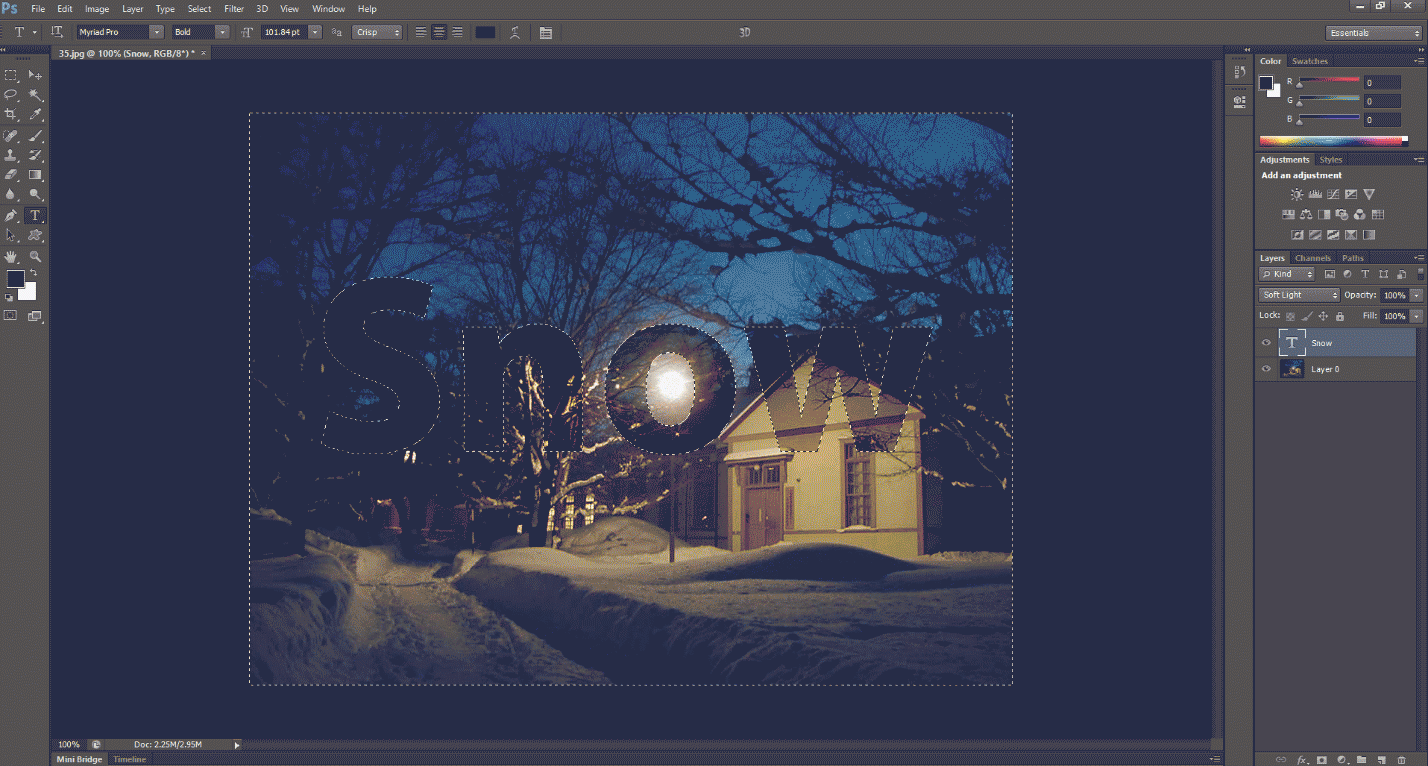Delete layer using the trash icon
1428x766 pixels.
click(x=1401, y=760)
